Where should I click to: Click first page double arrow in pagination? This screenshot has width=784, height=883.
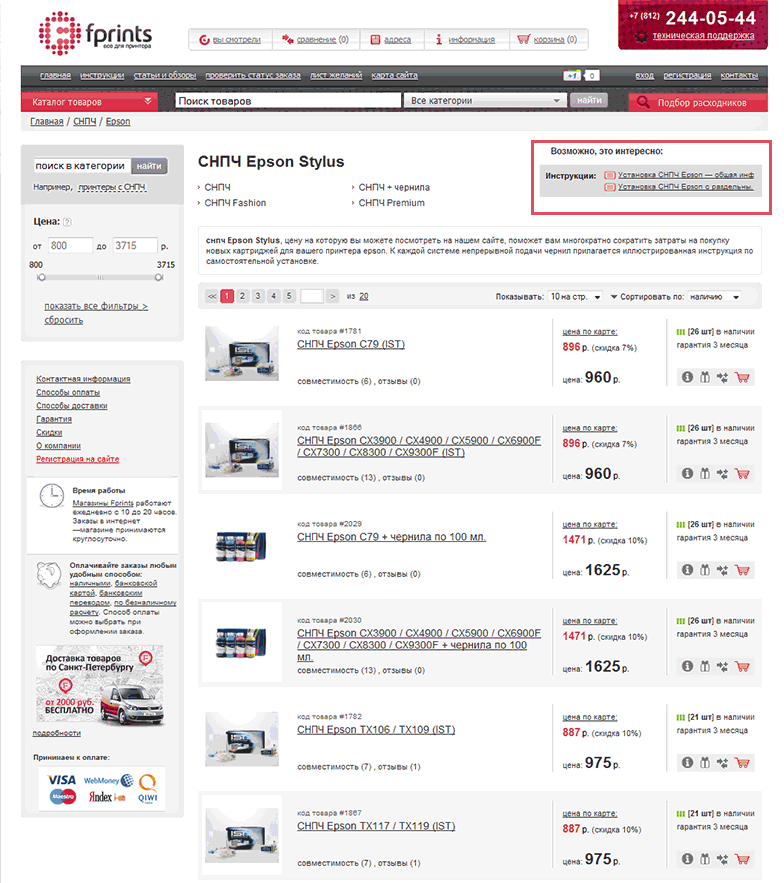212,296
